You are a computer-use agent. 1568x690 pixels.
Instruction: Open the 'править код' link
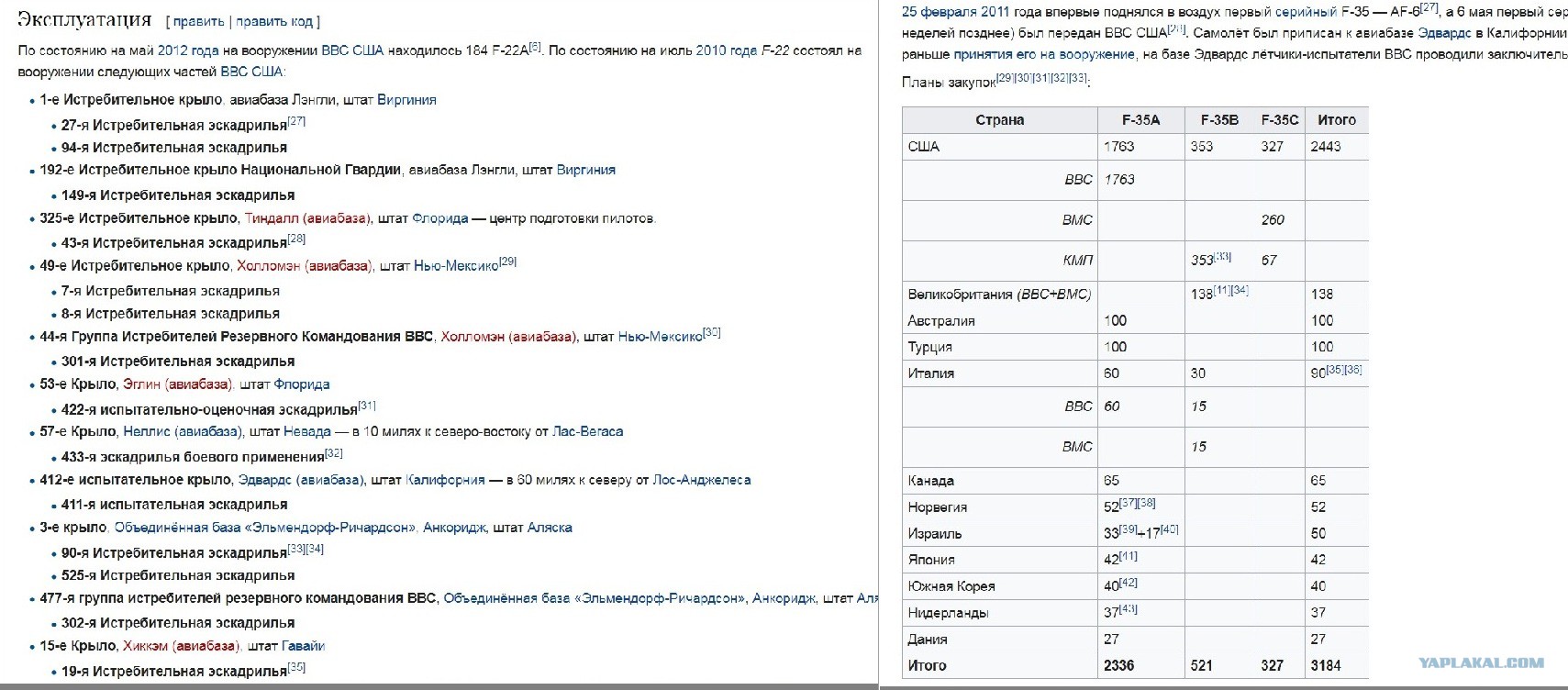(274, 21)
